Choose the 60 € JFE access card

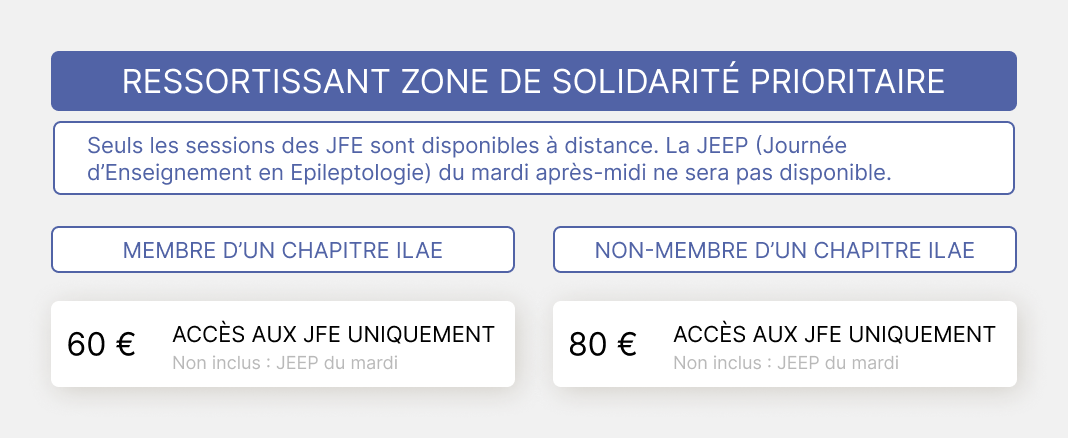tap(283, 344)
